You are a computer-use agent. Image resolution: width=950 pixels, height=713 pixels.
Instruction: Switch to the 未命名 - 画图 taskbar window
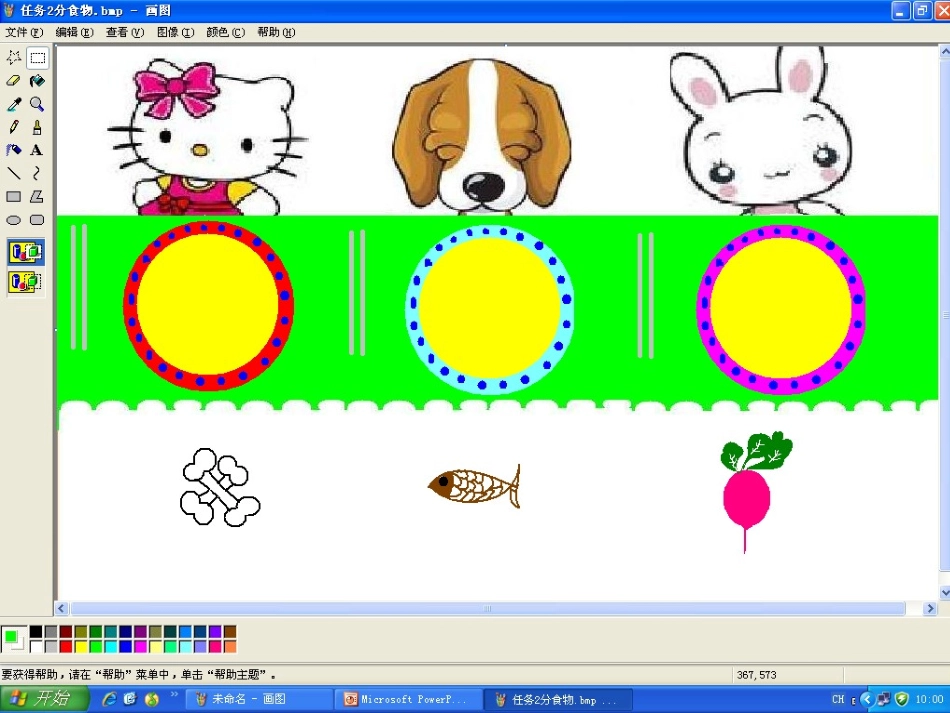259,699
